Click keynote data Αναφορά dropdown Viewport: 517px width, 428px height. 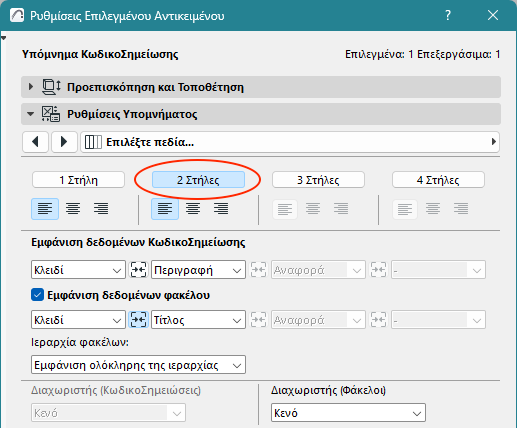(x=318, y=270)
